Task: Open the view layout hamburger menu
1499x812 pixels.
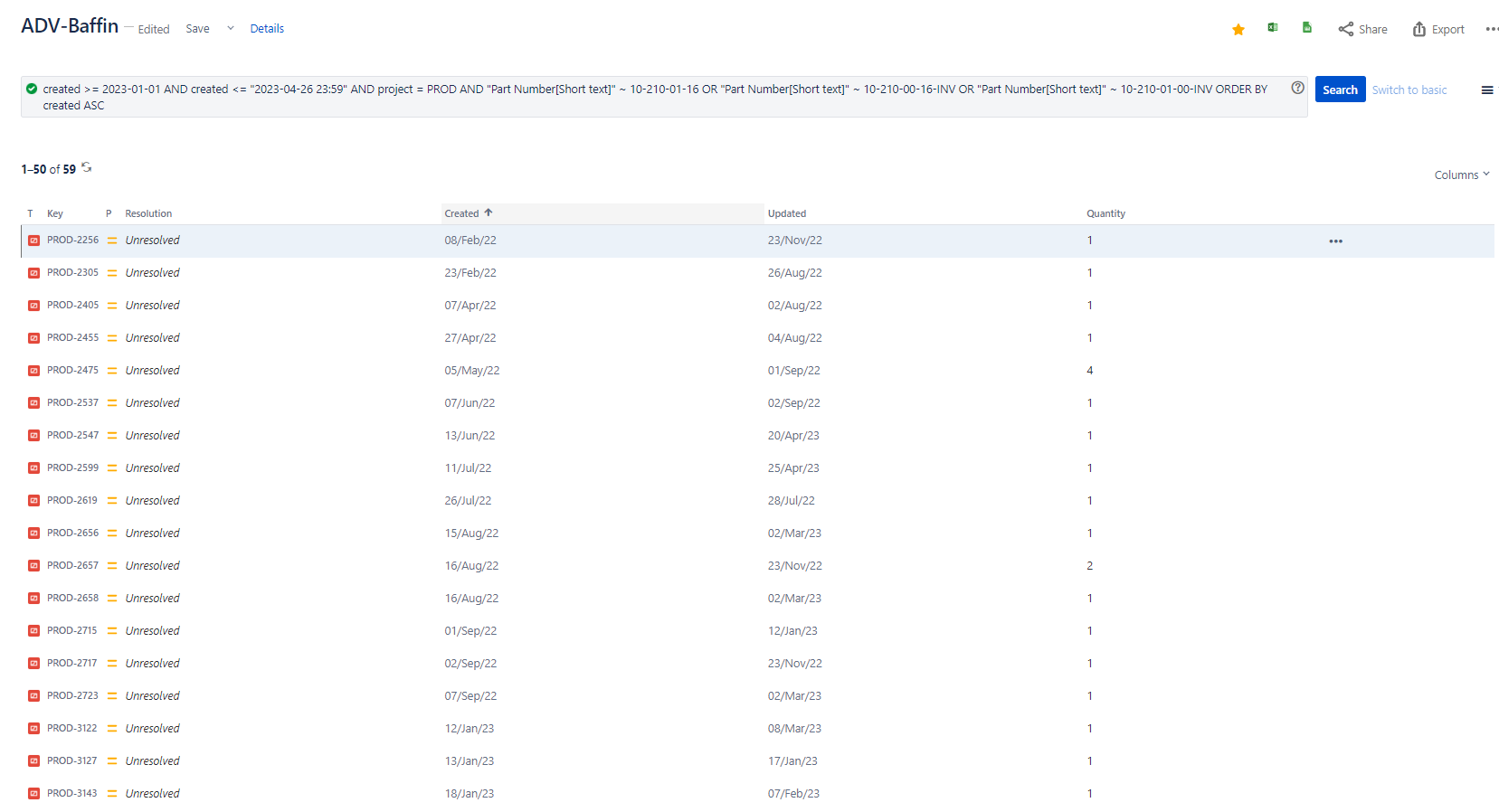Action: [1486, 90]
